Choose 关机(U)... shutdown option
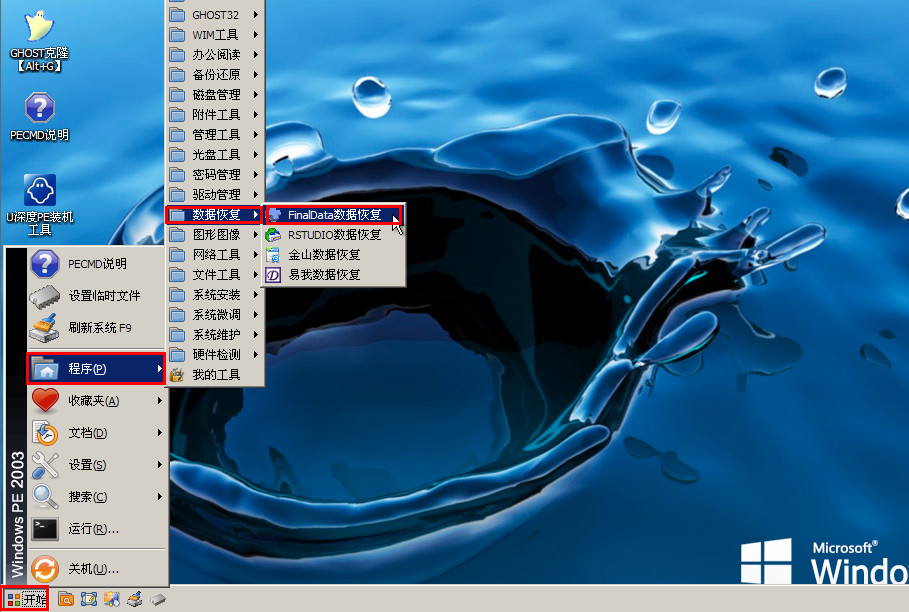This screenshot has width=909, height=612. pos(97,569)
